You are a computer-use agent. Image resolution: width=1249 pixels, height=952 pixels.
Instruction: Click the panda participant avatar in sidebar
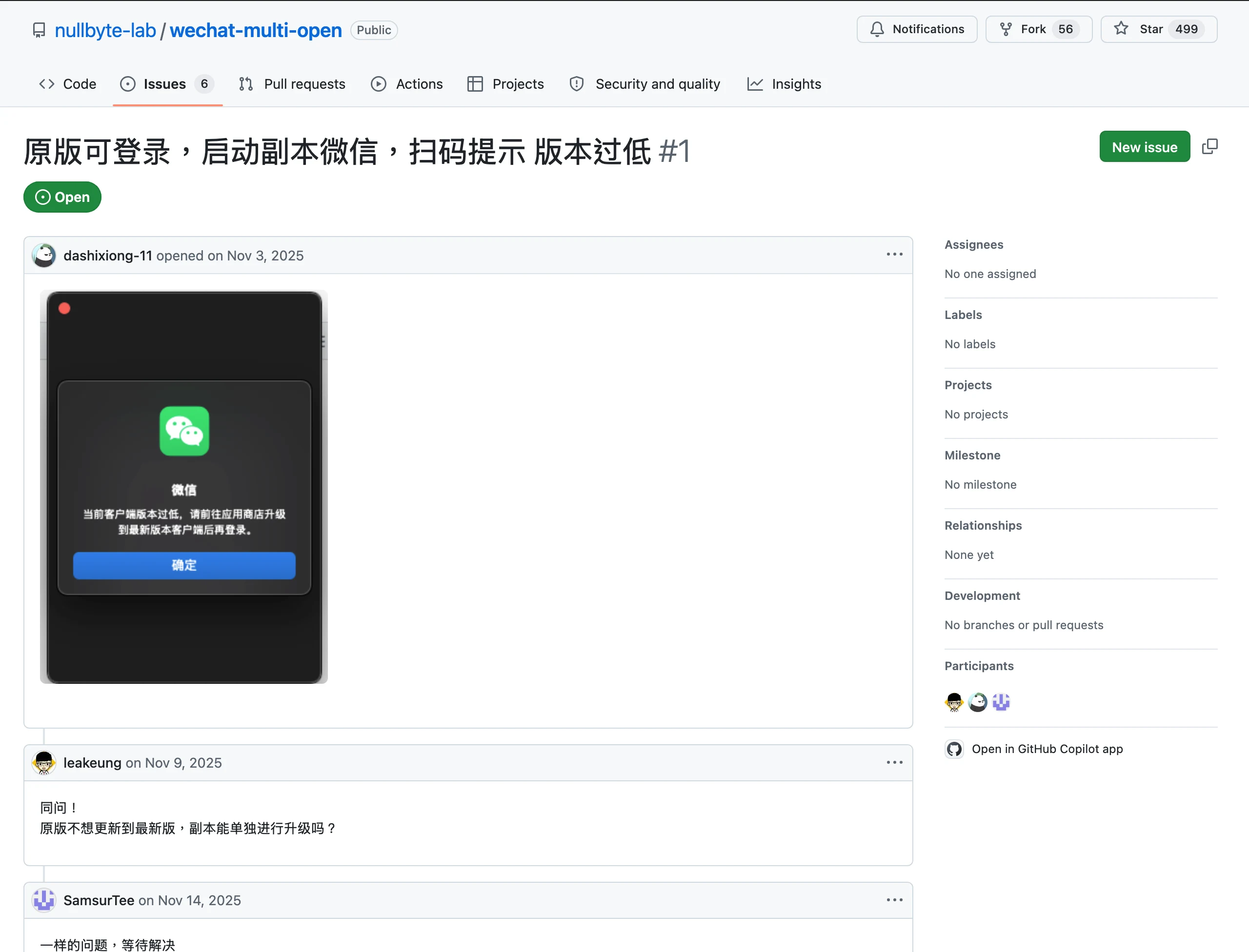pos(977,702)
